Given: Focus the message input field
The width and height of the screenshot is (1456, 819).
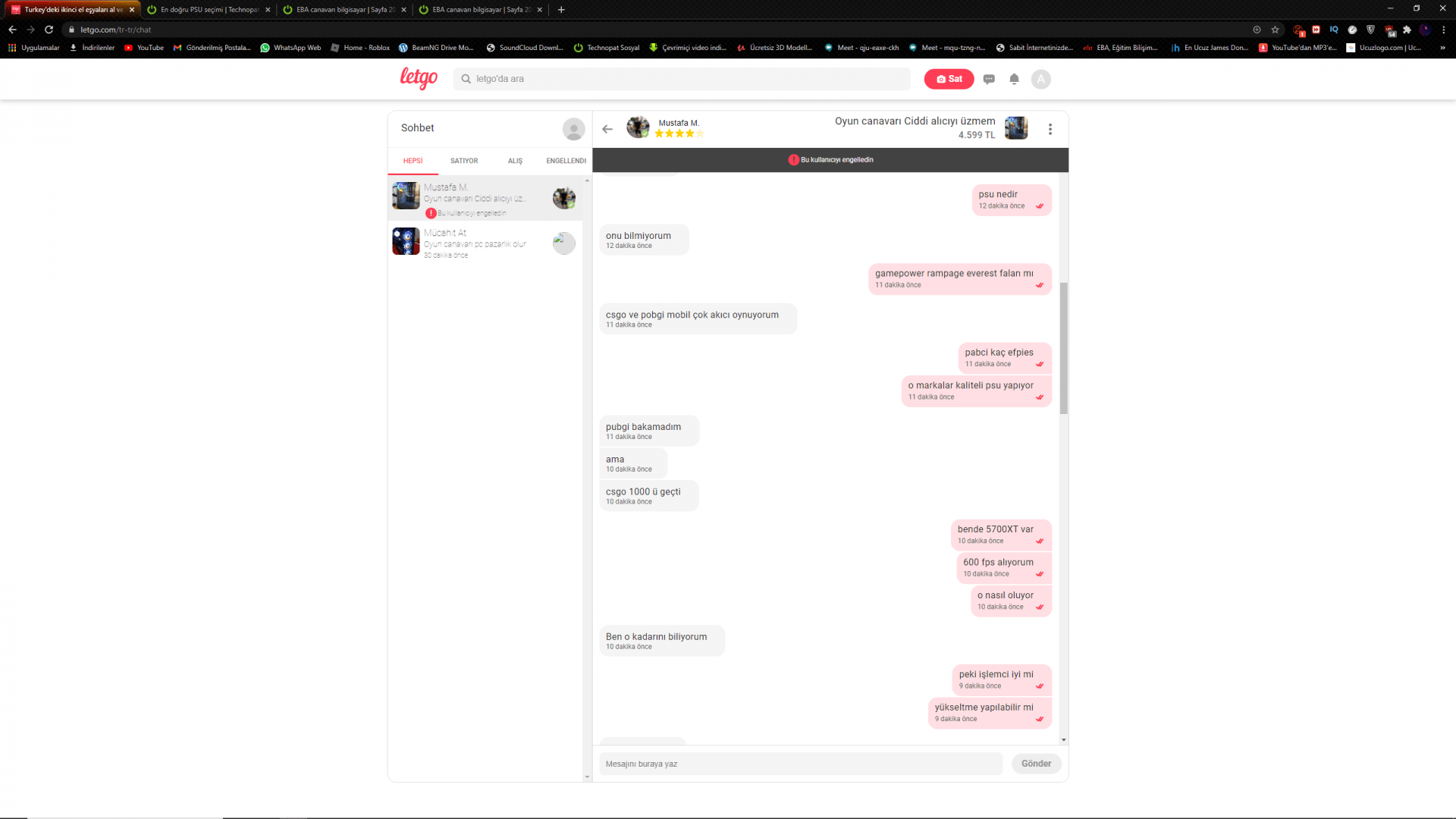Looking at the screenshot, I should tap(800, 764).
